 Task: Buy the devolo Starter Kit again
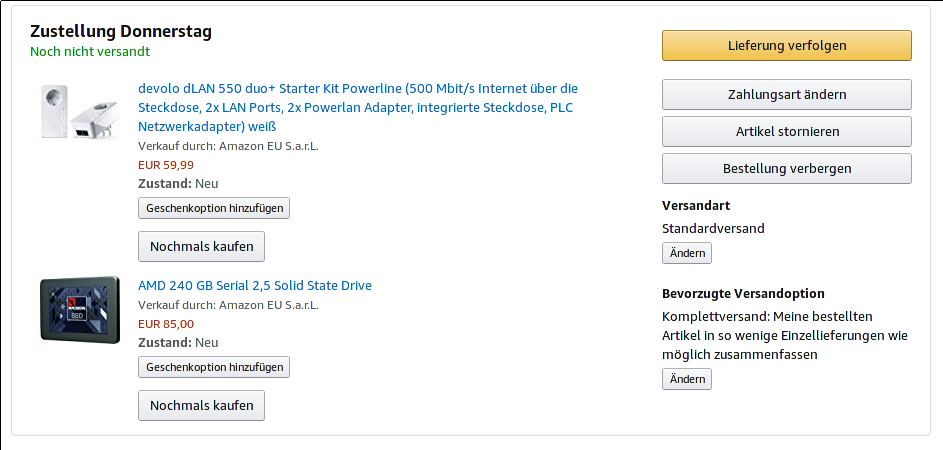point(201,247)
